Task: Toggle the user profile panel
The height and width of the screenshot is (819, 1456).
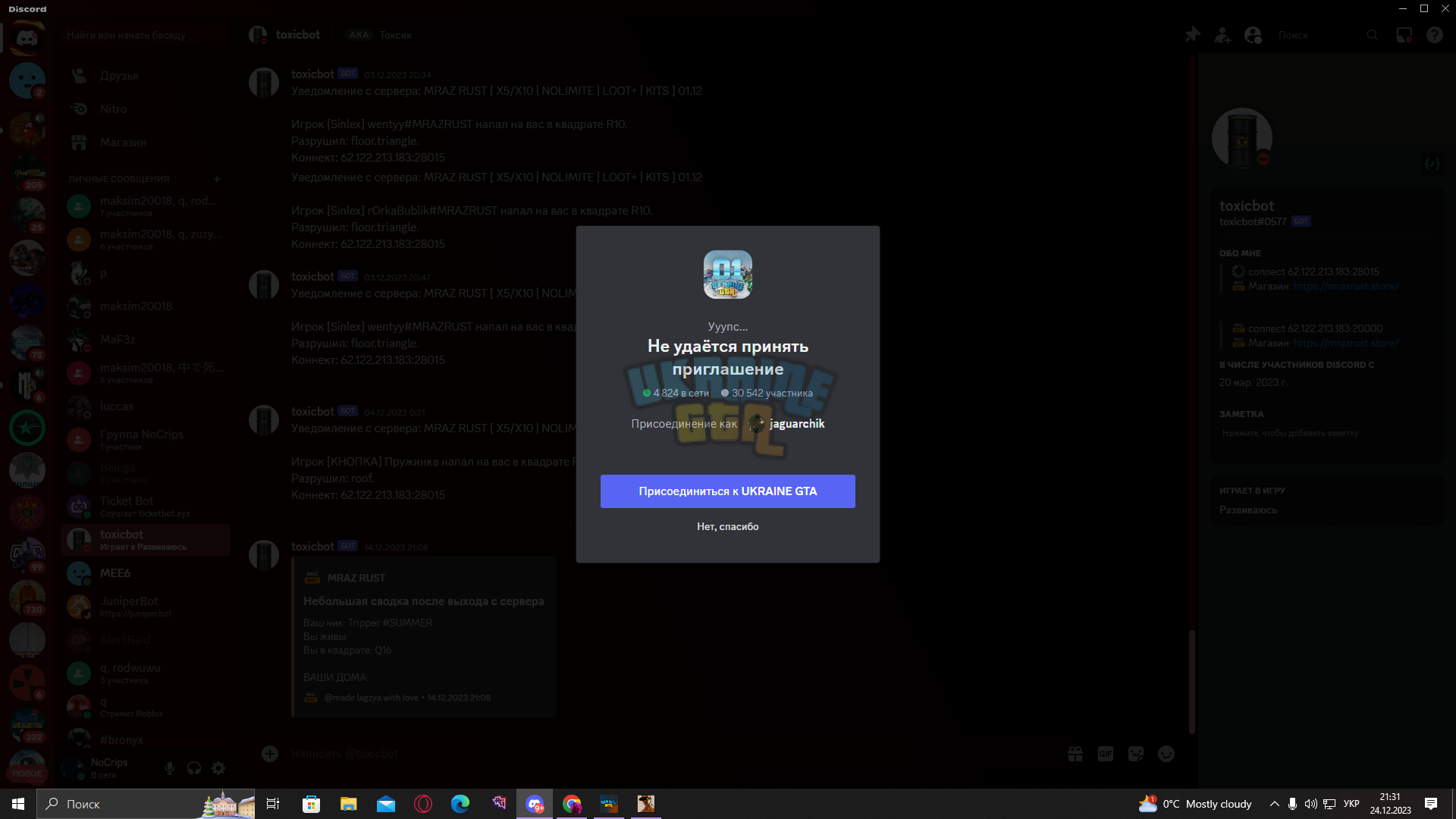Action: [1254, 35]
